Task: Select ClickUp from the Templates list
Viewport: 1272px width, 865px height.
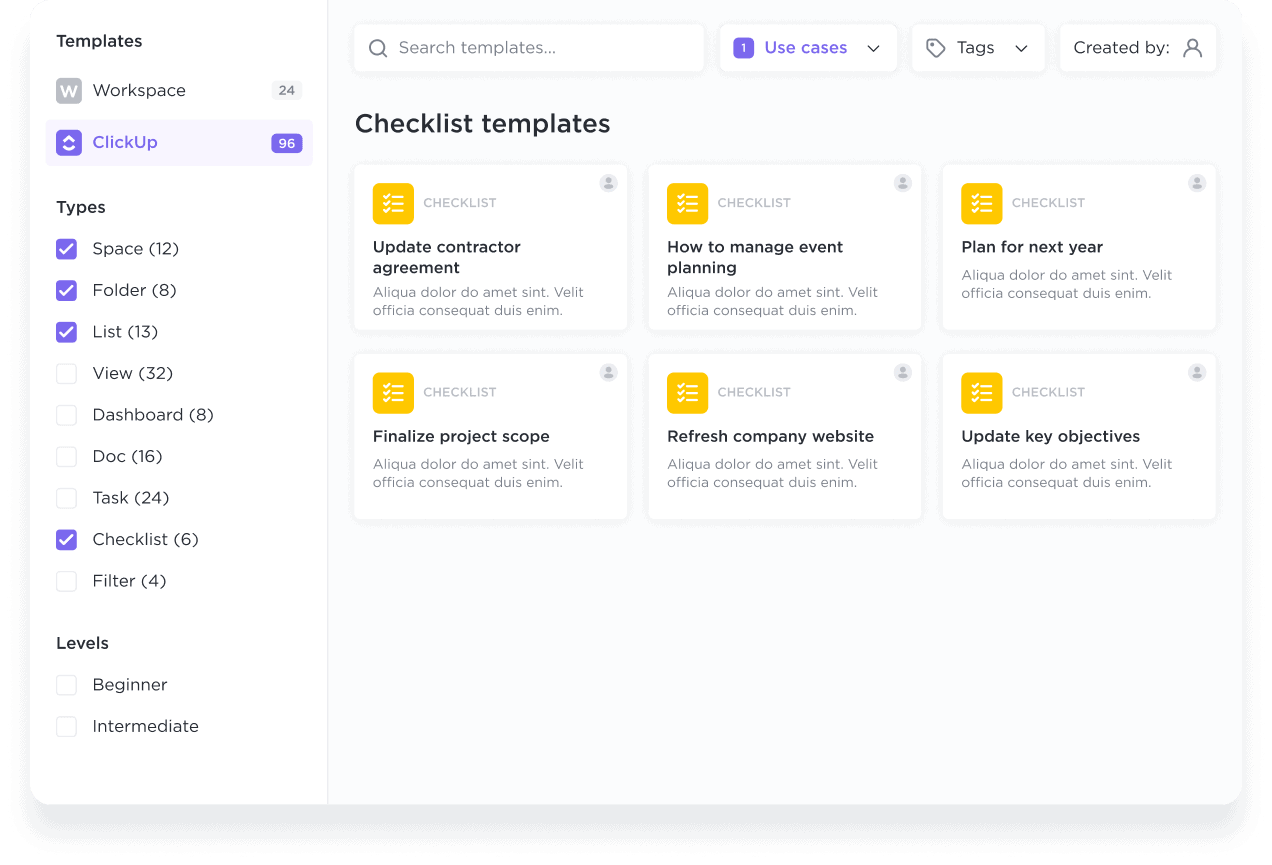Action: (x=125, y=142)
